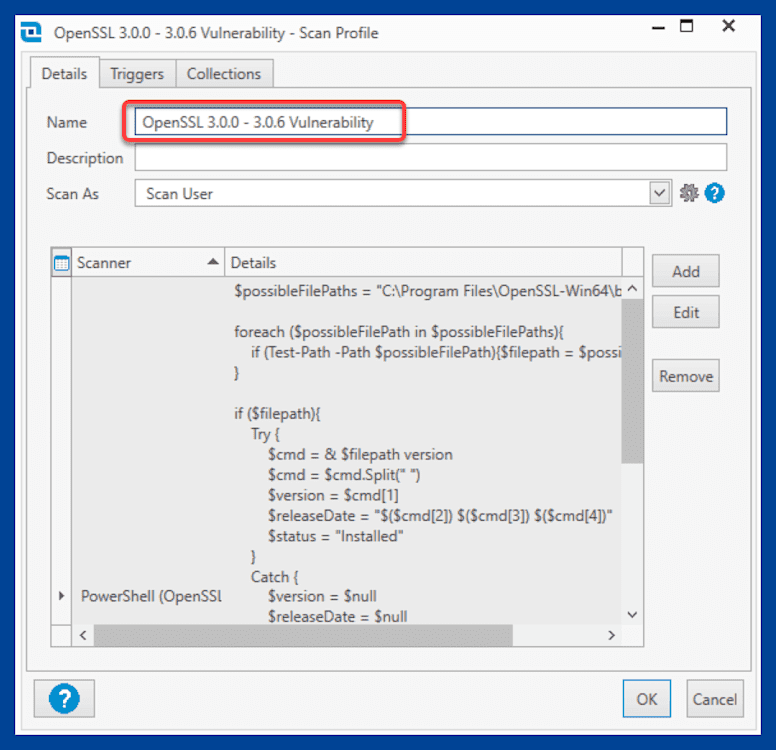Image resolution: width=776 pixels, height=750 pixels.
Task: Click the Remove scanner button
Action: pos(685,376)
